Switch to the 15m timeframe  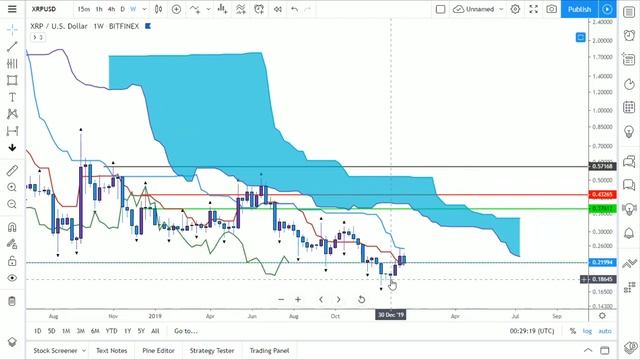coord(84,9)
